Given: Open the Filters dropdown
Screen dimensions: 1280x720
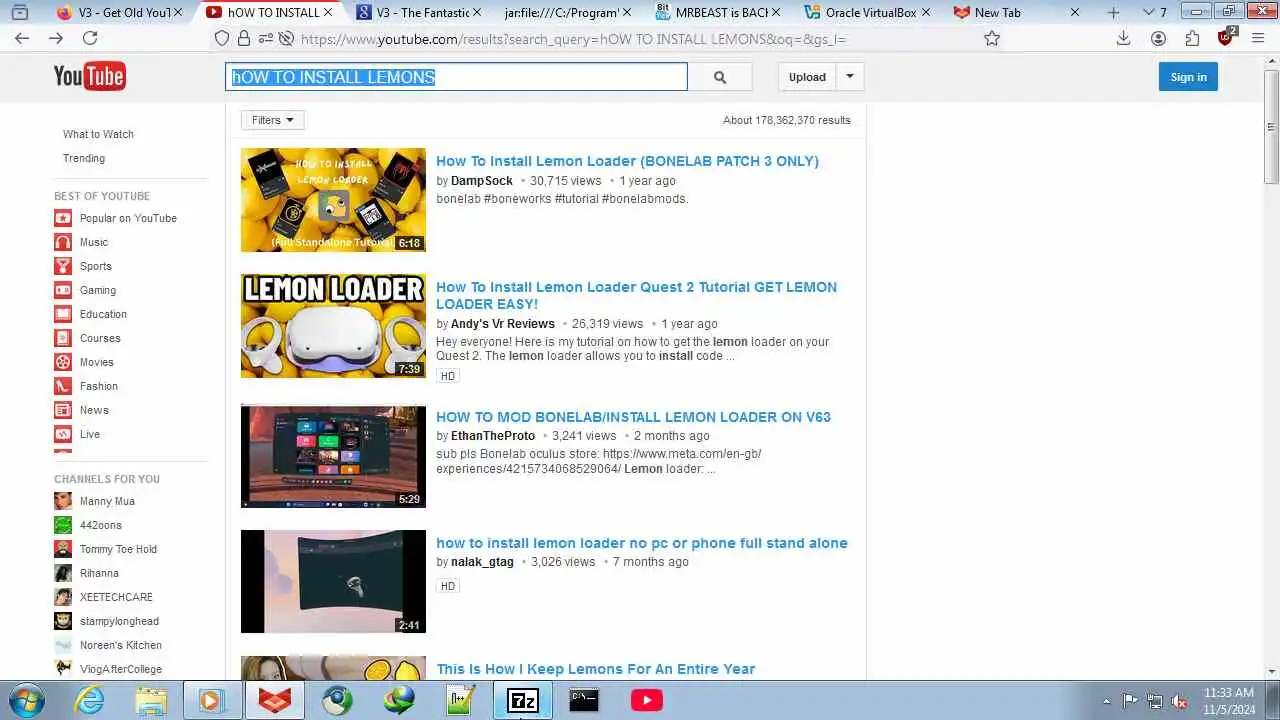Looking at the screenshot, I should coord(272,120).
